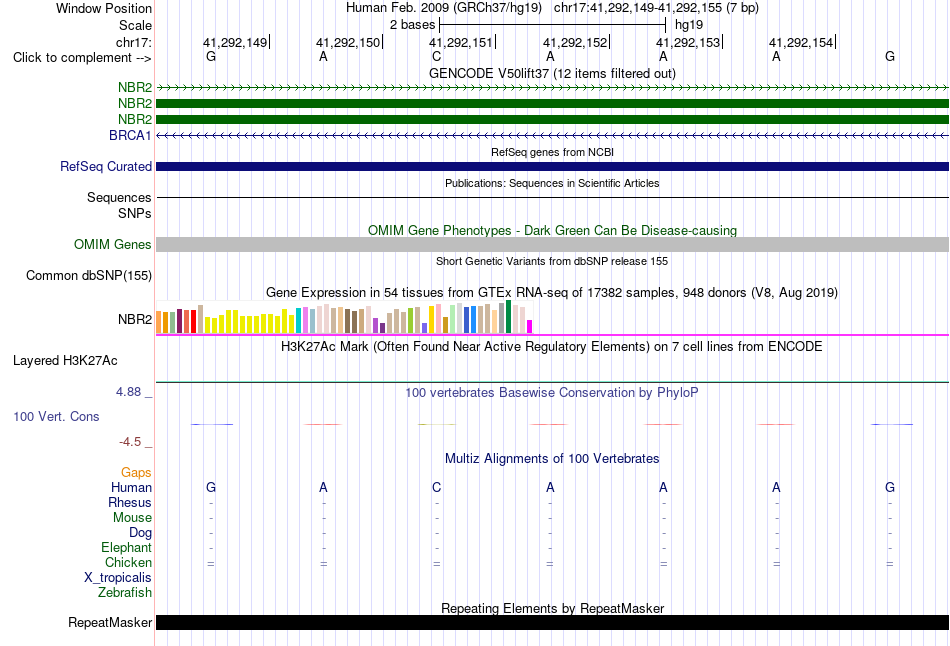Click the RefSeq Curated label
This screenshot has width=950, height=646.
105,167
